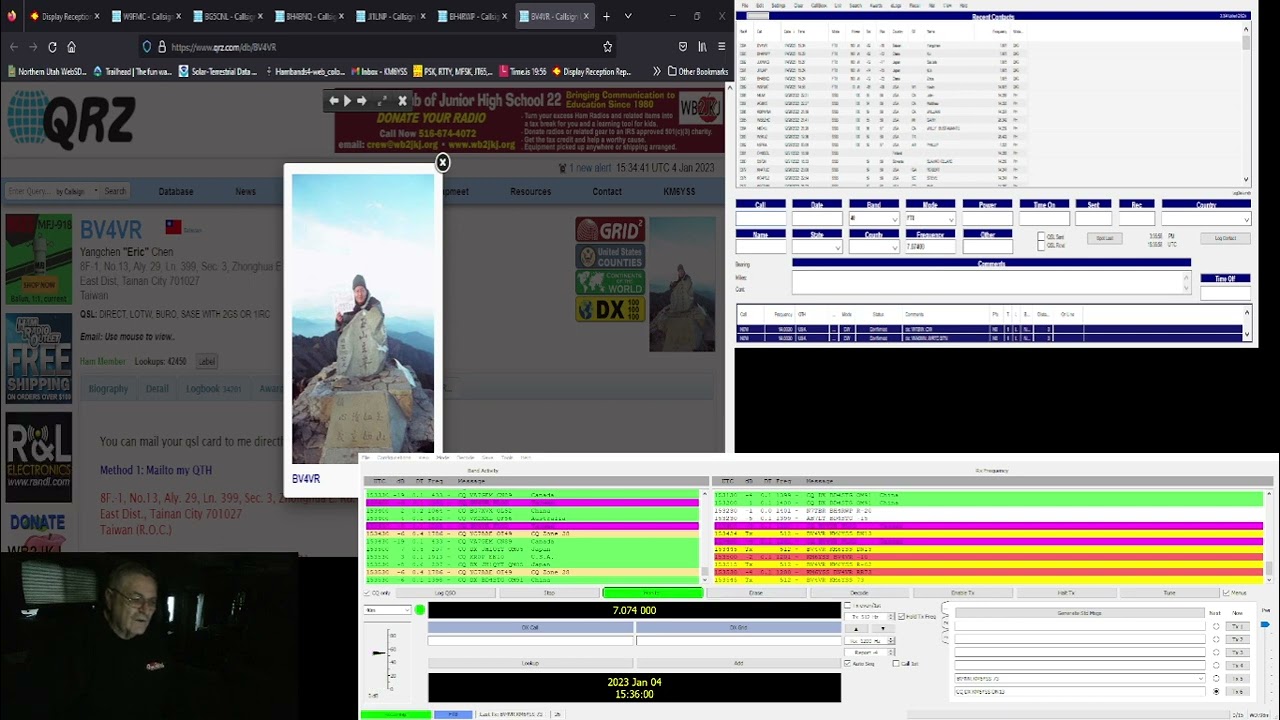This screenshot has height=720, width=1280.
Task: Open the QRZ Database menu
Action: coord(175,192)
